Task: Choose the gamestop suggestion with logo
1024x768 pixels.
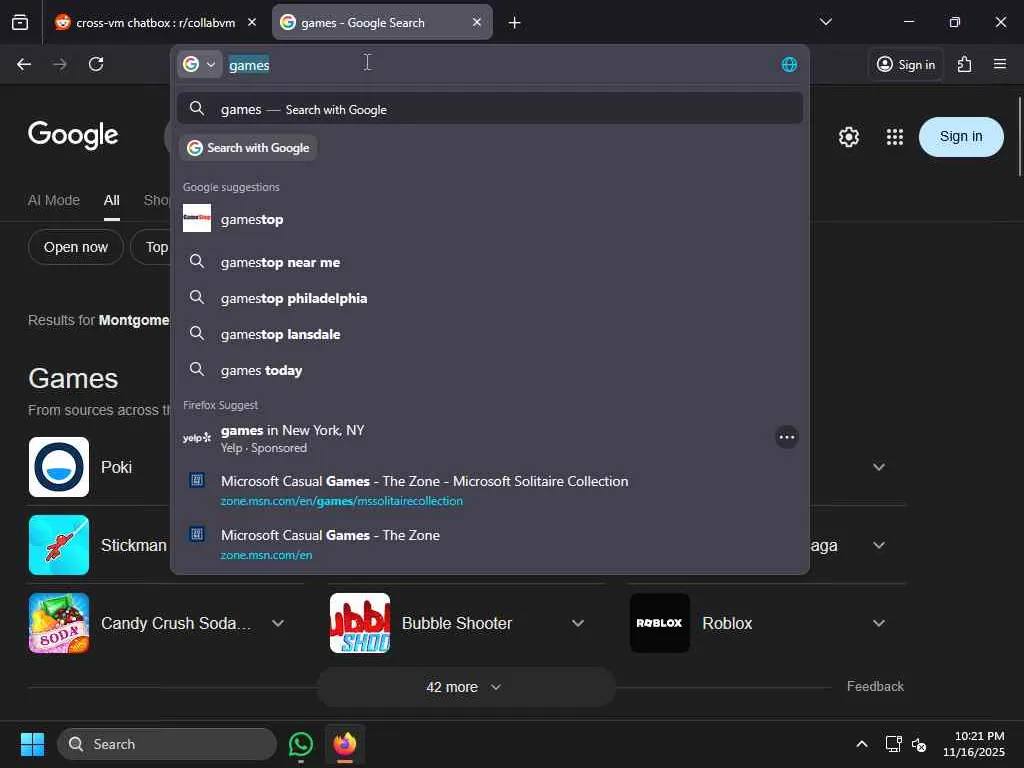Action: click(490, 219)
